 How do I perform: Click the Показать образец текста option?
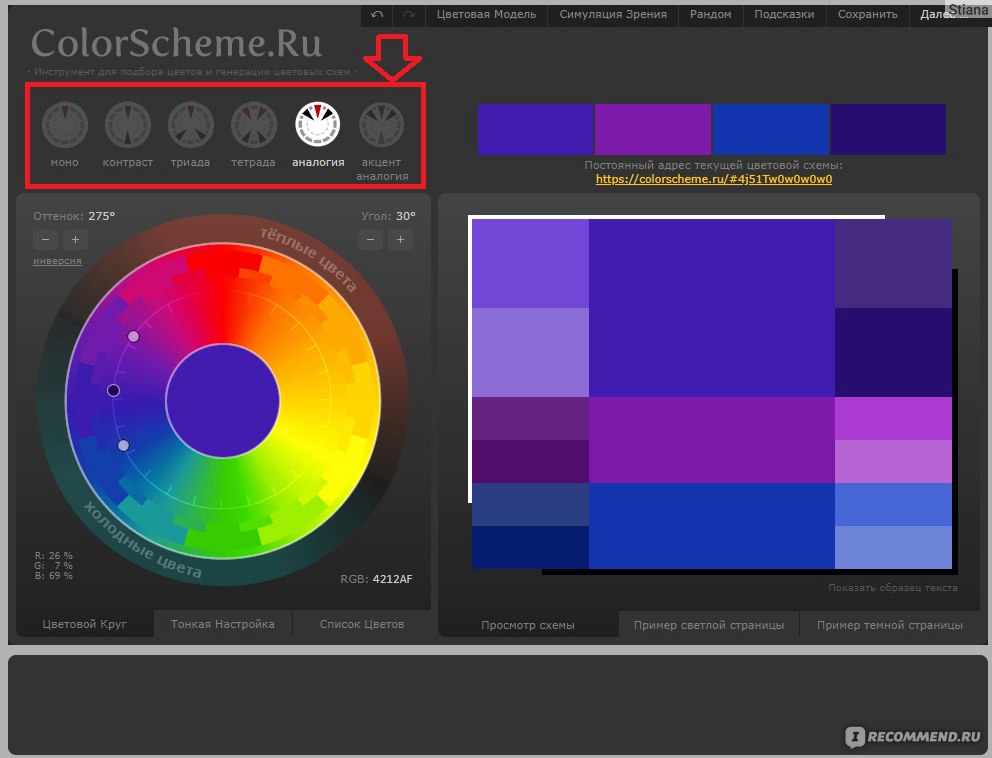(x=892, y=588)
